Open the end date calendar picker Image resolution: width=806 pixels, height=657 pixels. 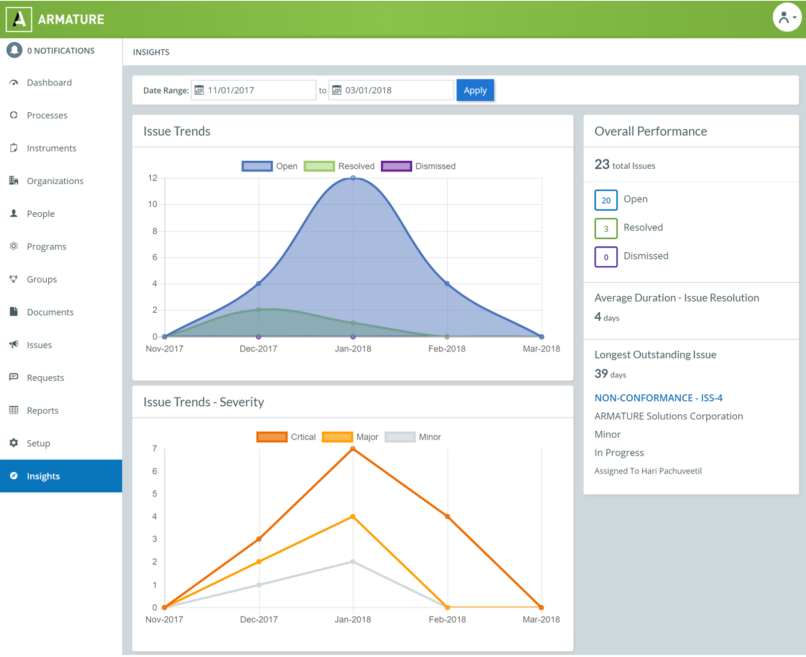(337, 90)
